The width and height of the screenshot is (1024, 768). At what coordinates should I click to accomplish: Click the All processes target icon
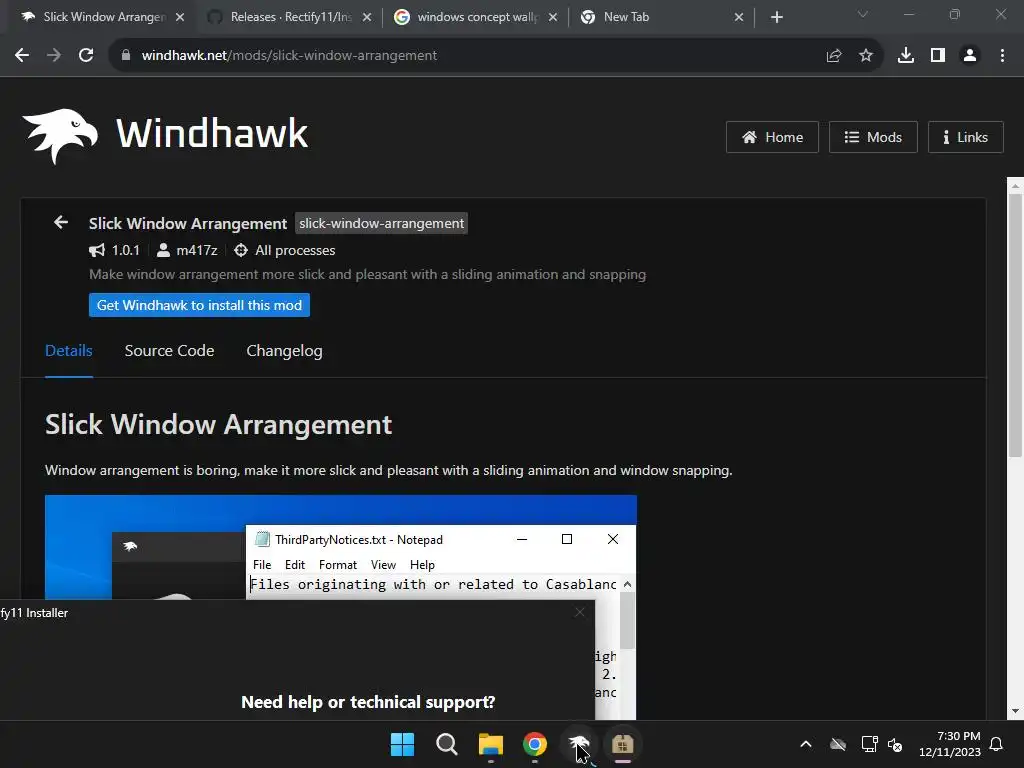click(x=240, y=250)
